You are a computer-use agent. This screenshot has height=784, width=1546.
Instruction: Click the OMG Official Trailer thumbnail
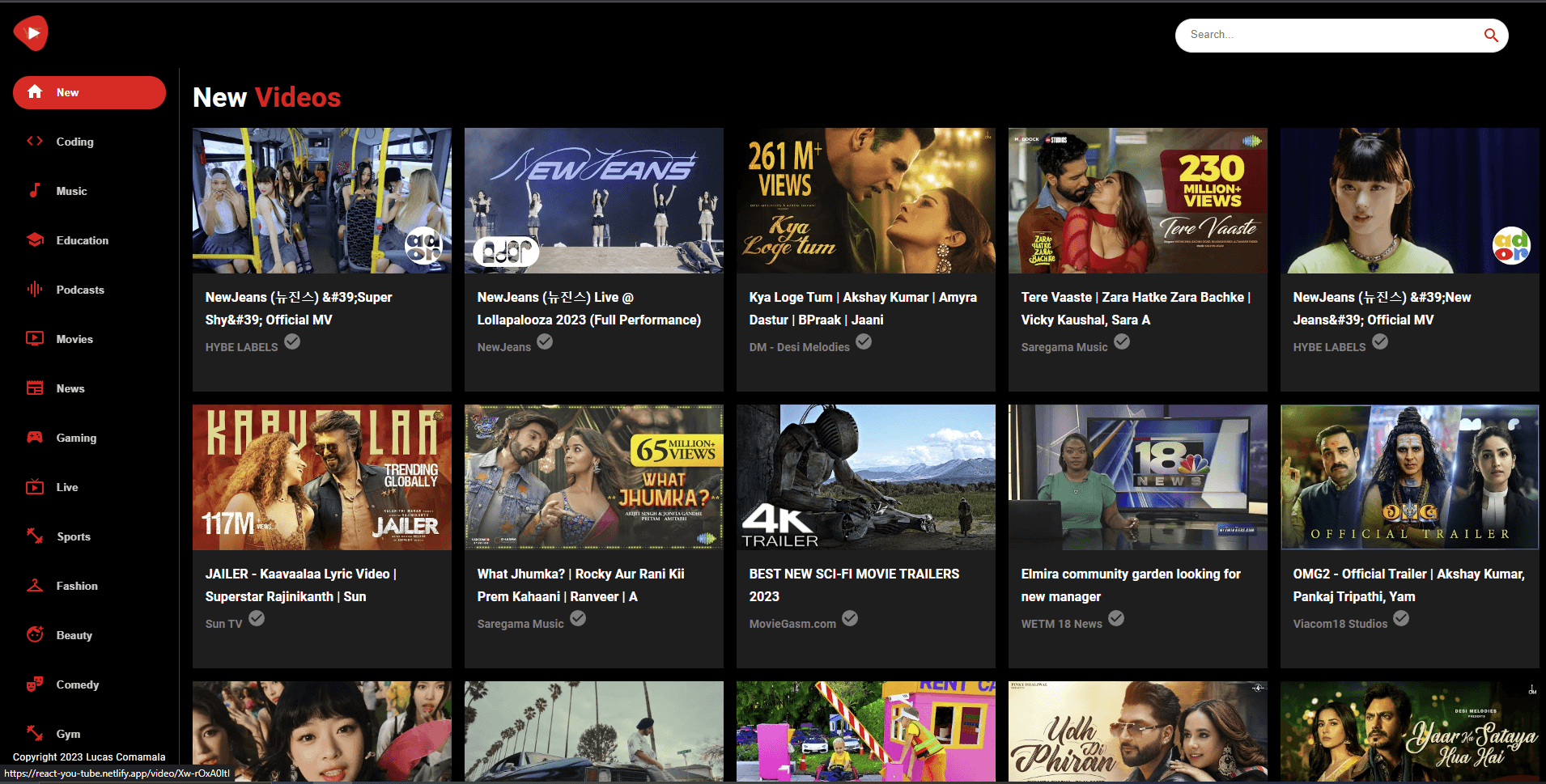click(1410, 477)
